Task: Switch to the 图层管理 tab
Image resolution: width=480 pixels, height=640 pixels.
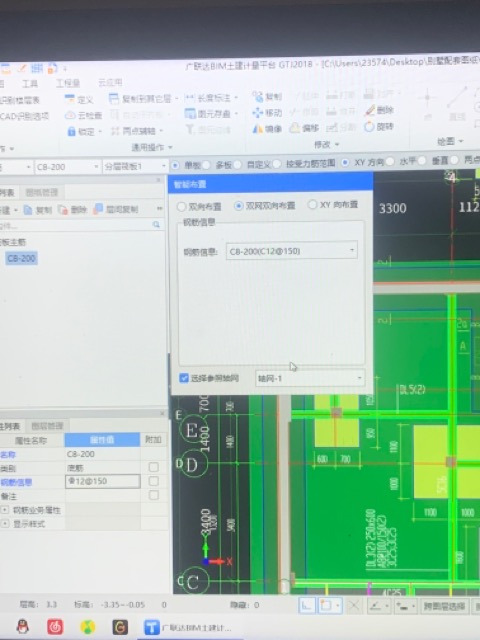Action: (47, 426)
